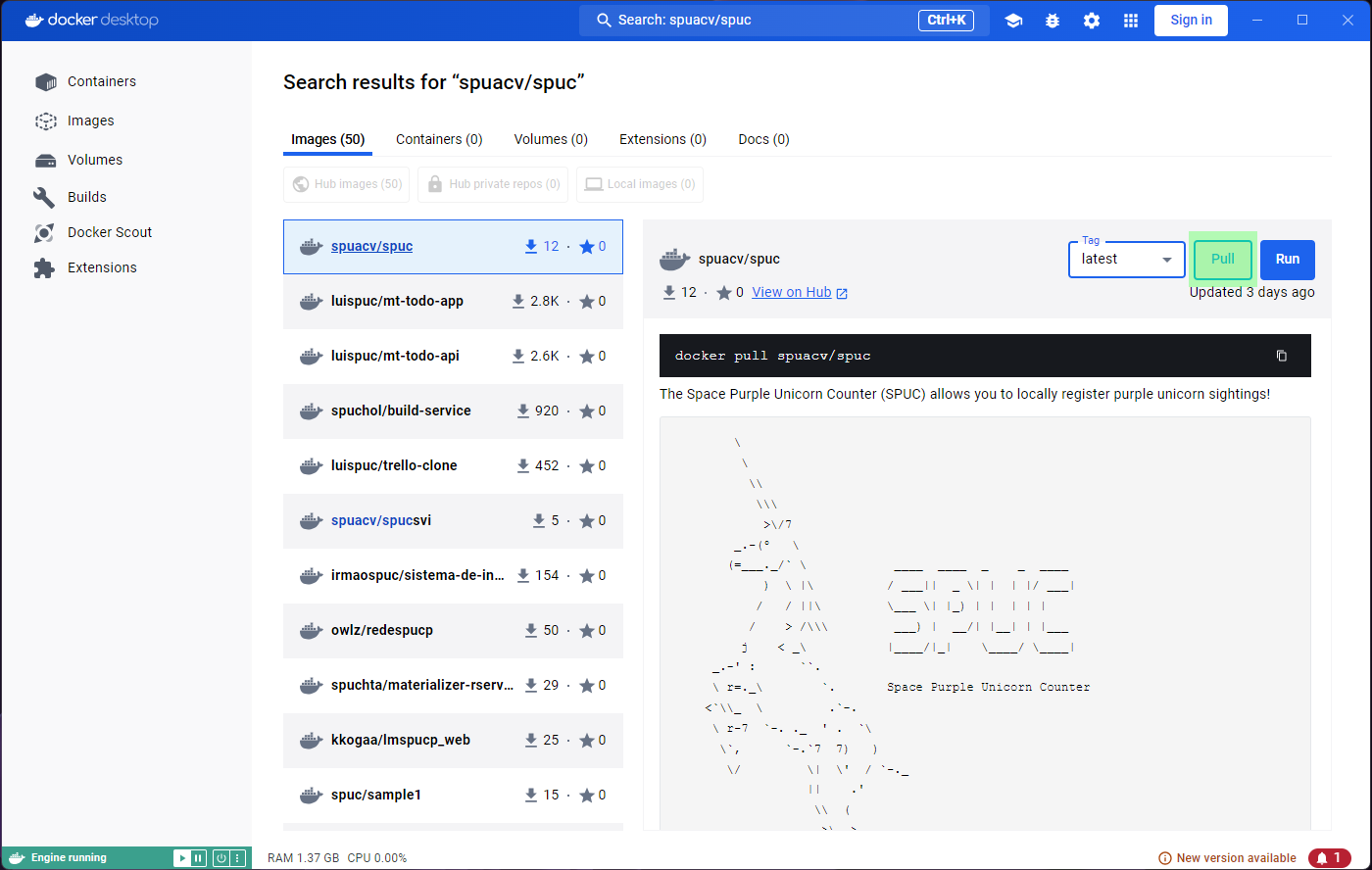This screenshot has width=1372, height=870.
Task: Click the whale icon beside spuchol/build-service
Action: click(312, 411)
